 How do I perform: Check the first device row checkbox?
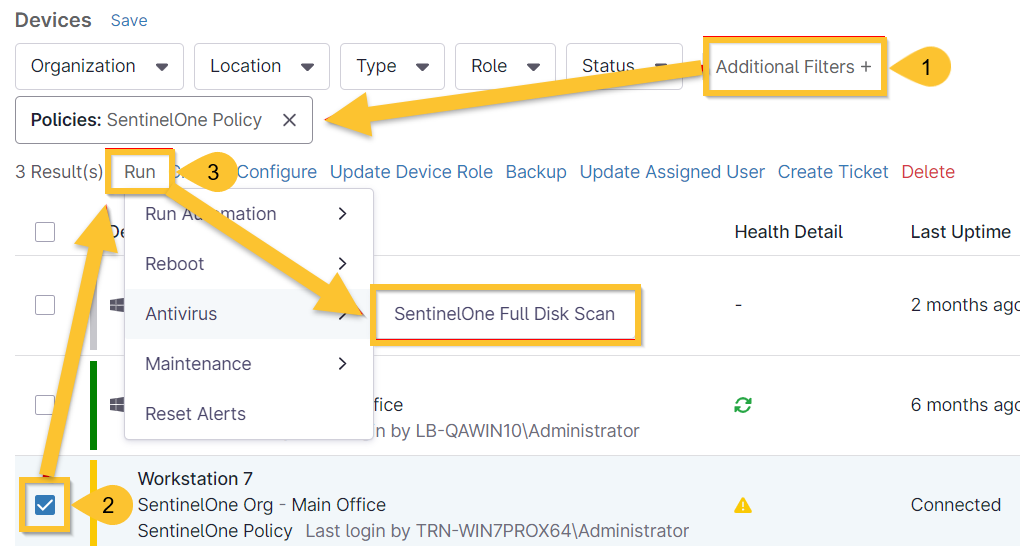pyautogui.click(x=45, y=305)
